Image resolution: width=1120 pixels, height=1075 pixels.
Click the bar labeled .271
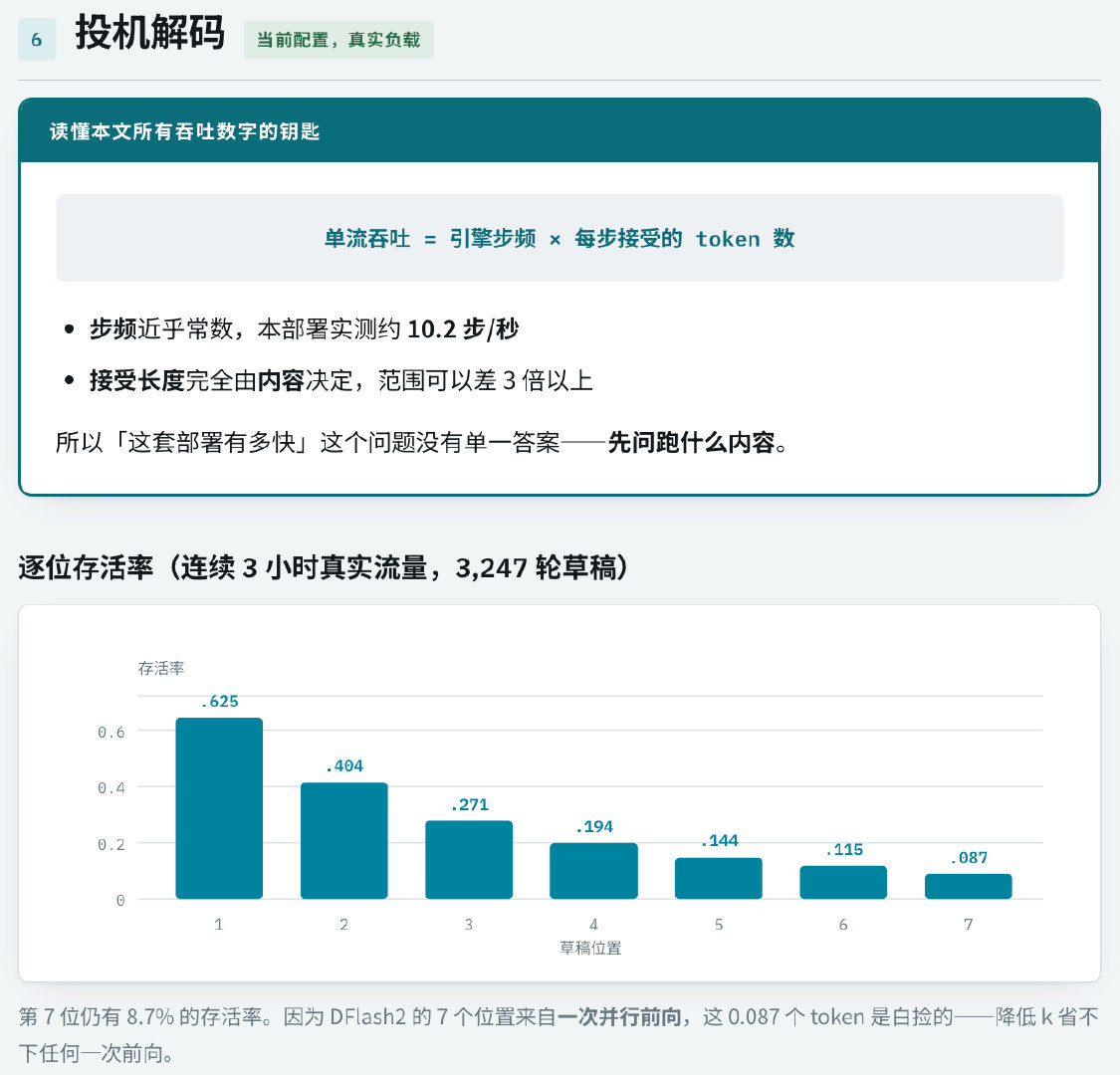[x=469, y=859]
